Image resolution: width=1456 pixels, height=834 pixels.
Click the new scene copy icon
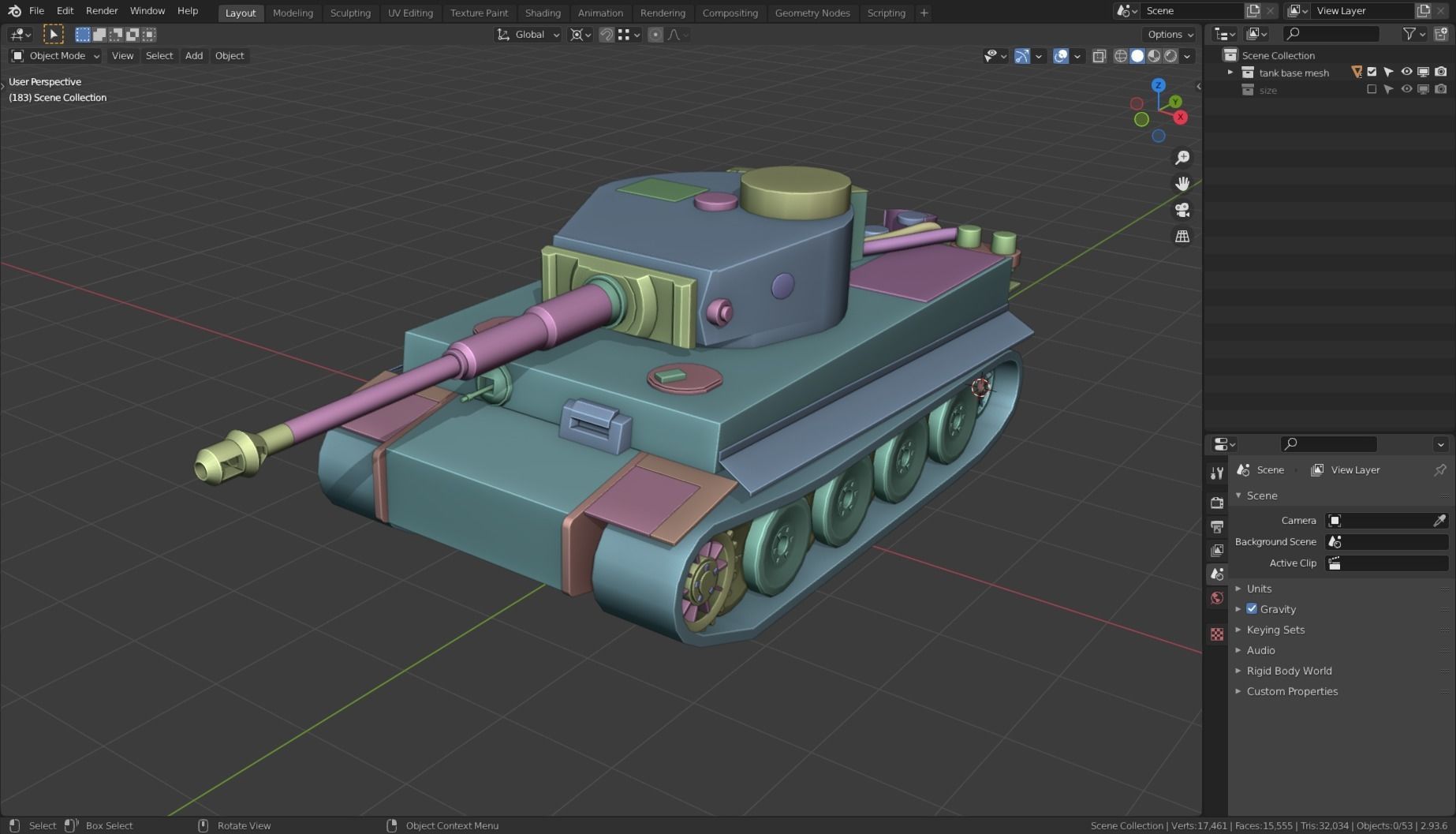(x=1253, y=11)
